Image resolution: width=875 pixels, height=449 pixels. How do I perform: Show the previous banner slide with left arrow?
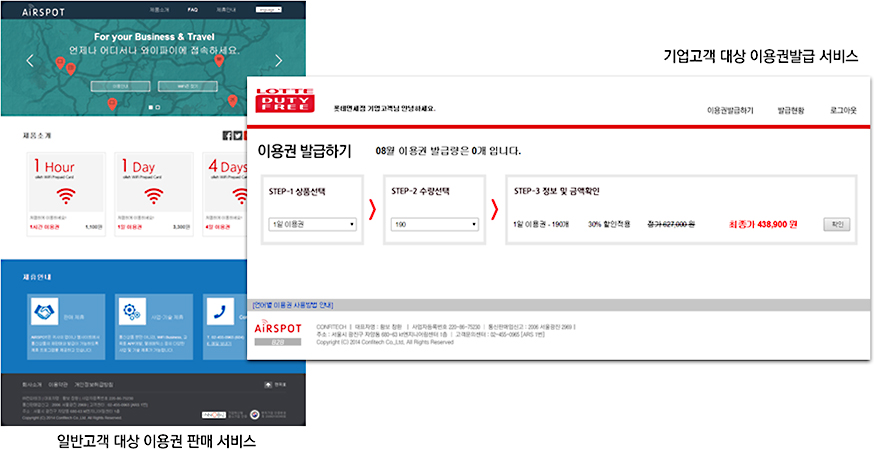30,61
